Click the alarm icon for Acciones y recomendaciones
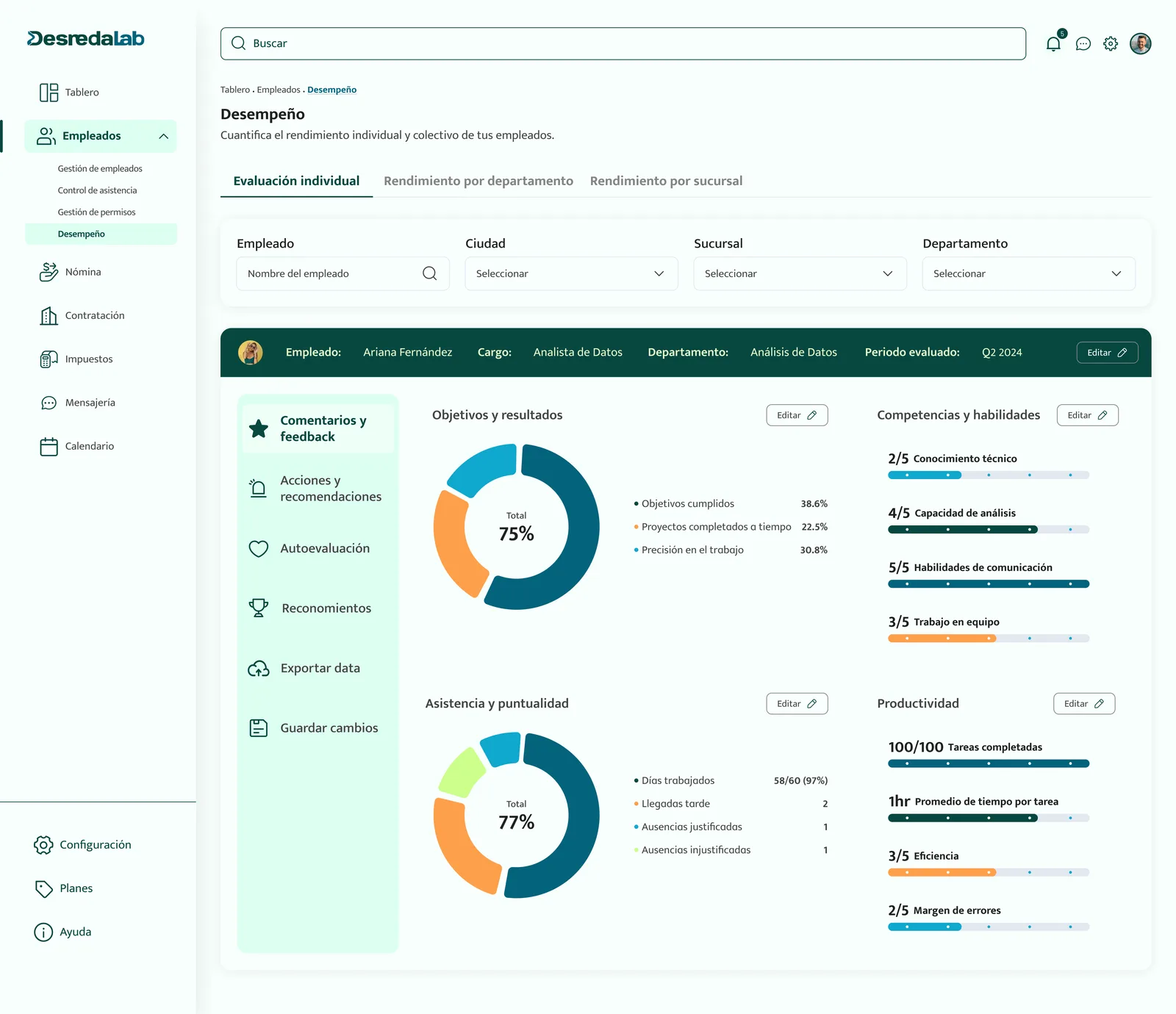 [x=258, y=488]
